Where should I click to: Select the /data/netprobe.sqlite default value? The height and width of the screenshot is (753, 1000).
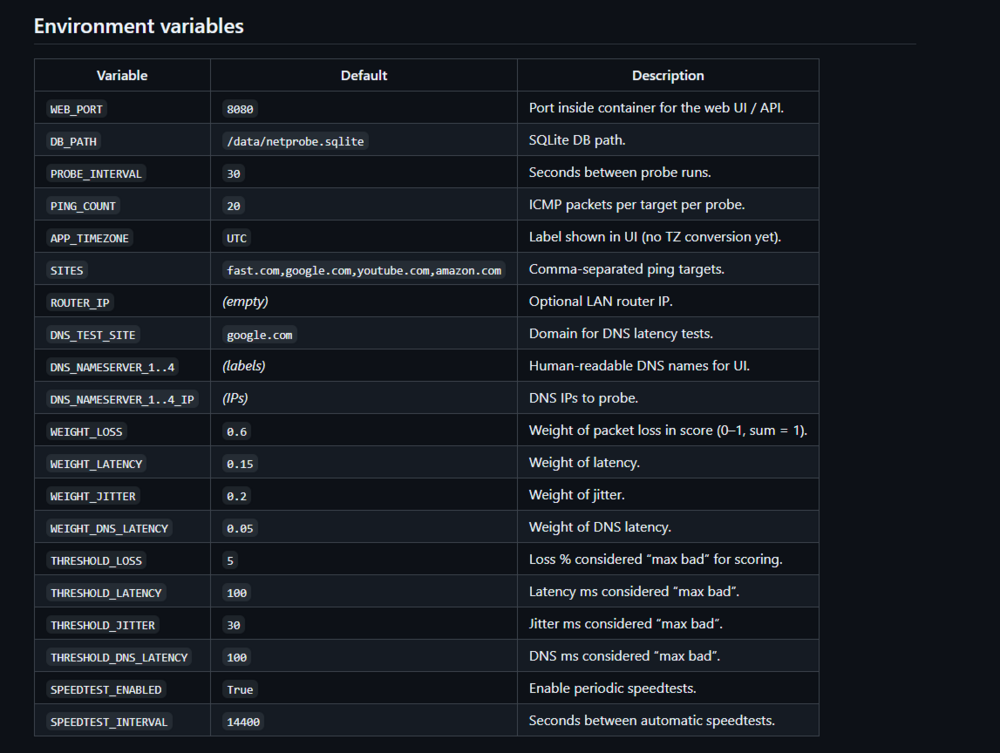point(295,142)
